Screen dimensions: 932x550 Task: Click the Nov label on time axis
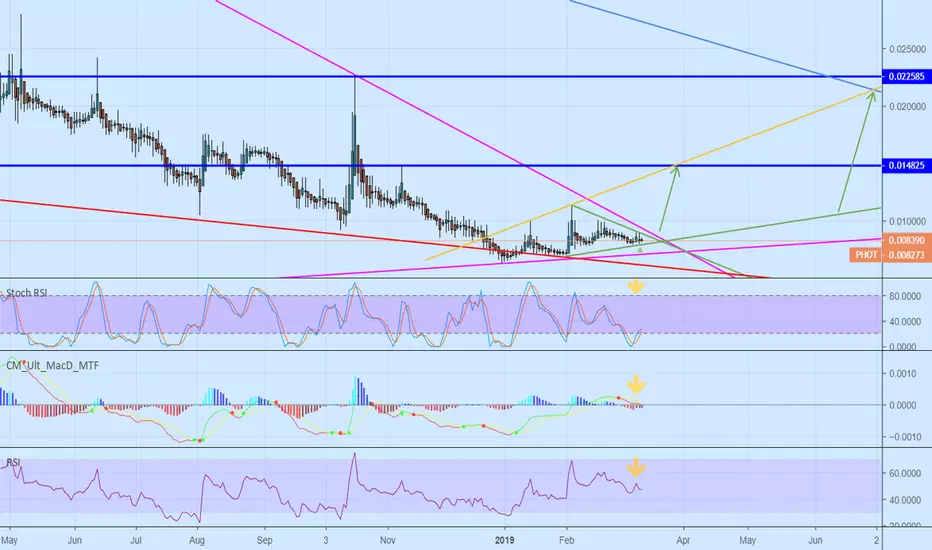388,540
